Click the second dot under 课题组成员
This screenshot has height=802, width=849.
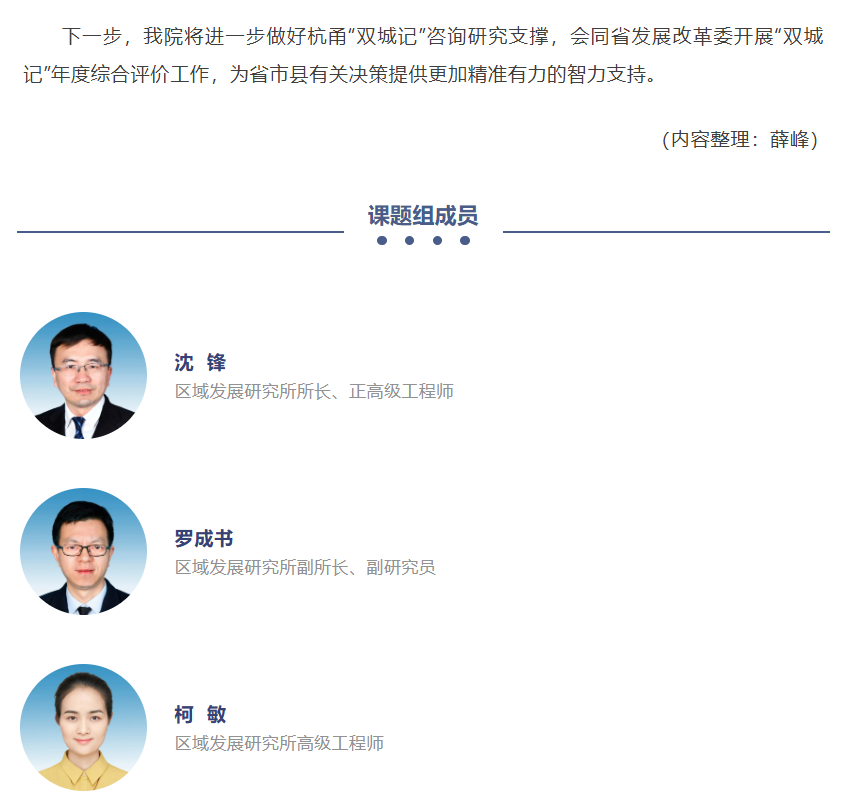click(409, 240)
